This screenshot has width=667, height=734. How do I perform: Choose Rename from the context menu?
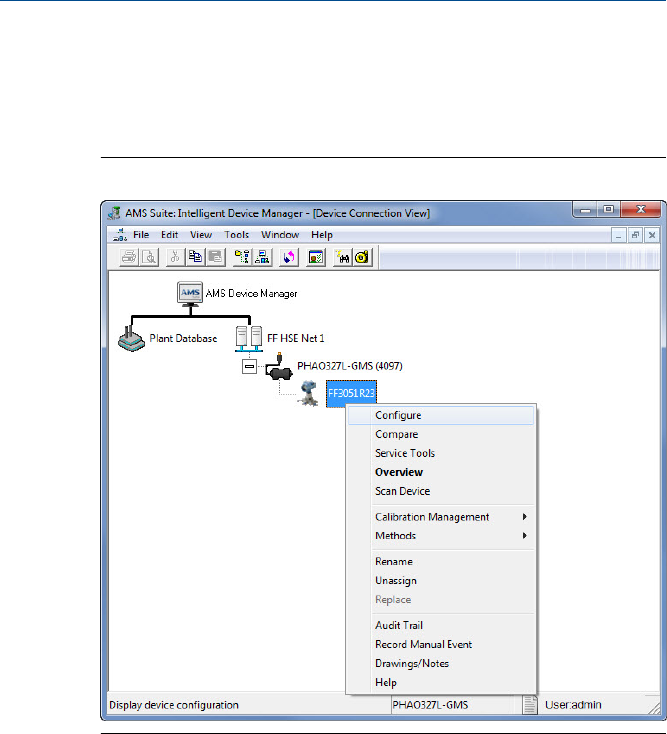tap(440, 561)
